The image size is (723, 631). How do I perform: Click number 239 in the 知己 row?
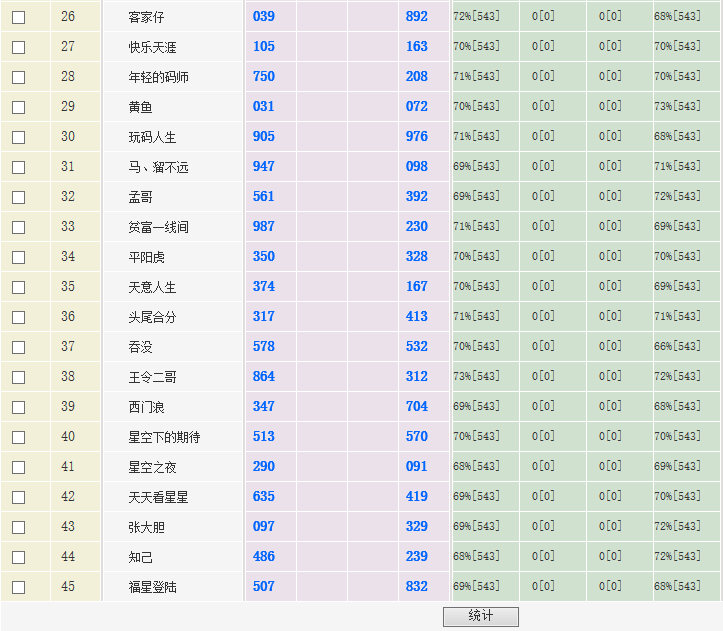tap(417, 557)
